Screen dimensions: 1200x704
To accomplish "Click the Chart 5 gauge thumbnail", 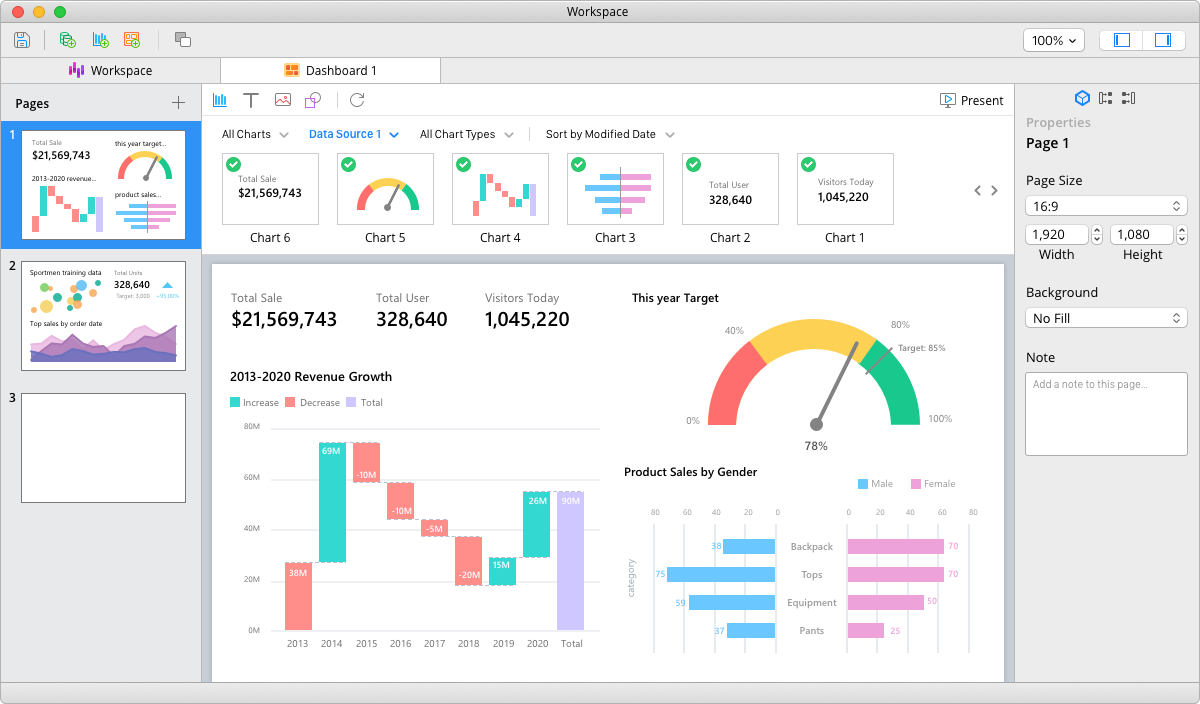I will 386,189.
